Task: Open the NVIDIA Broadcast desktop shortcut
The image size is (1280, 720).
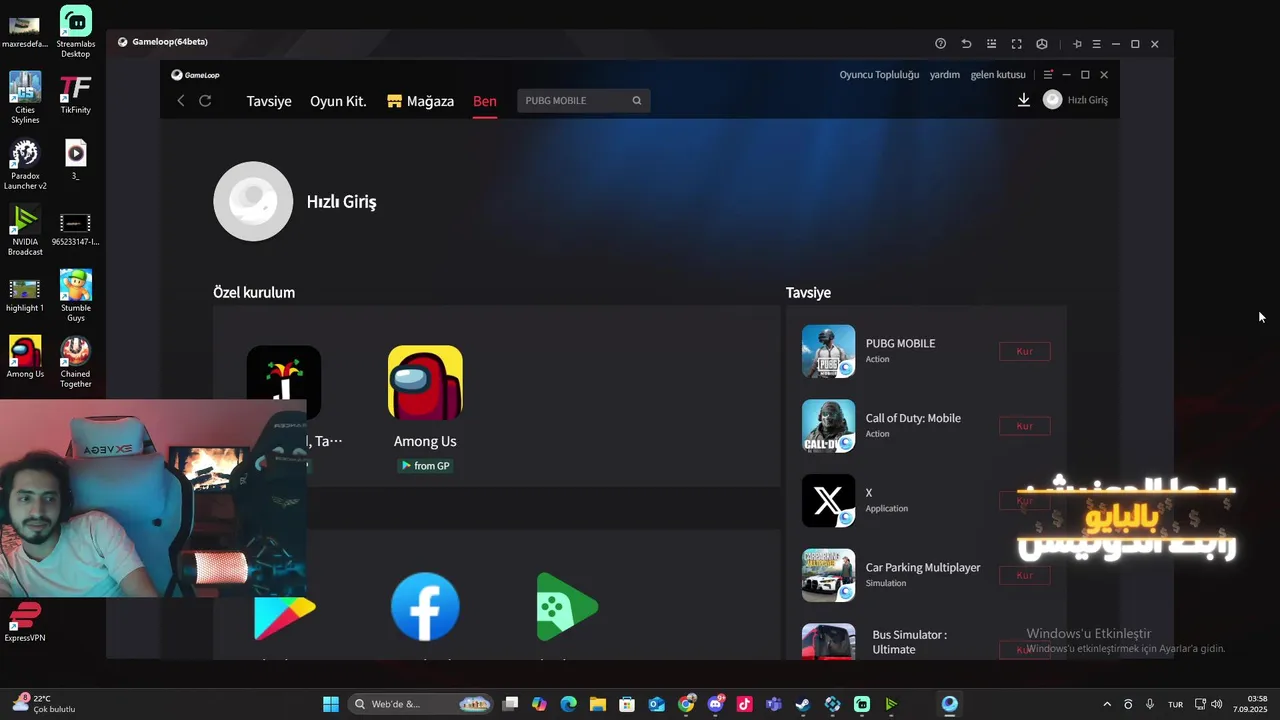Action: (x=25, y=230)
